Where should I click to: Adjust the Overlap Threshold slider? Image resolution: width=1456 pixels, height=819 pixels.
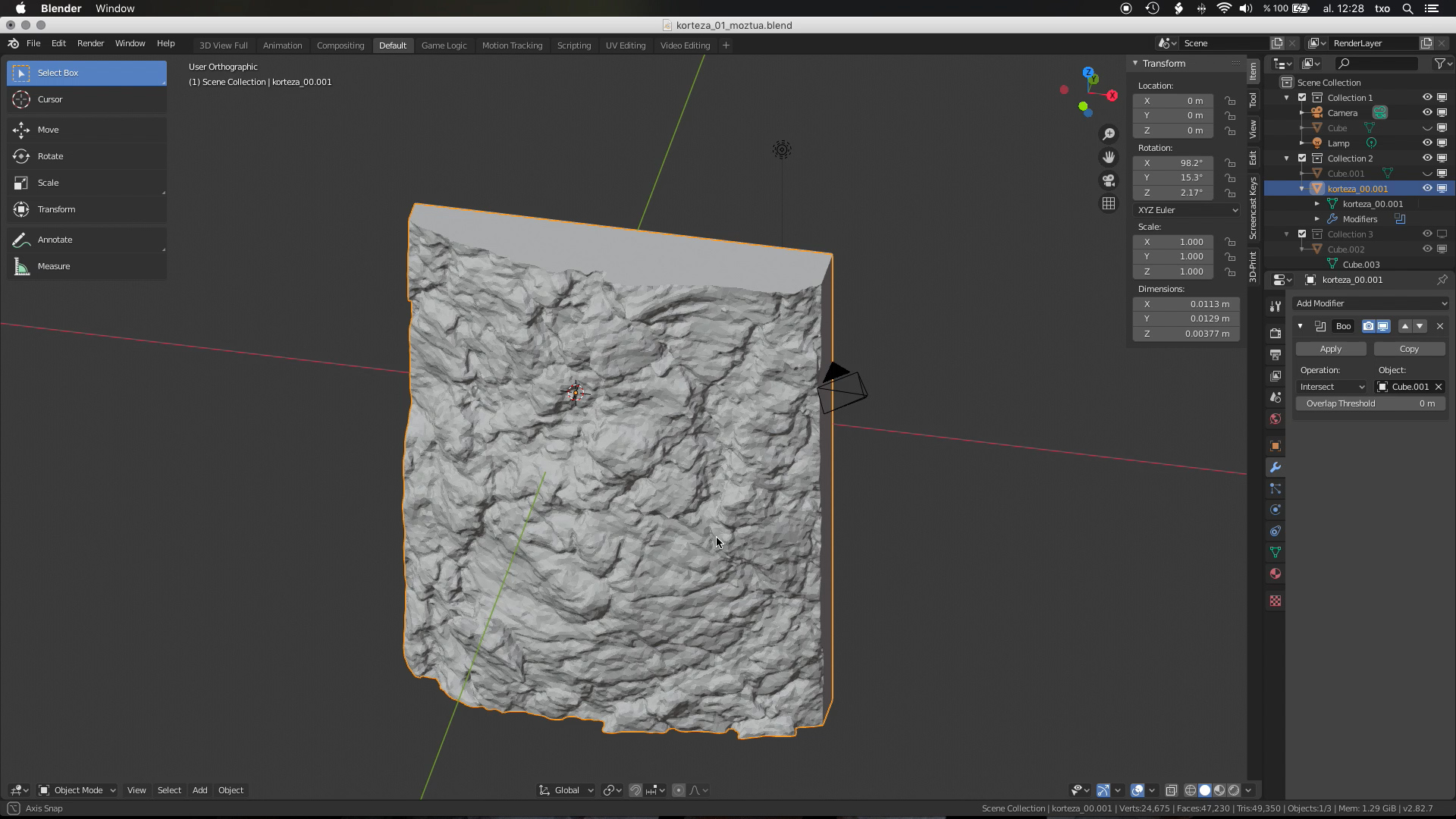coord(1370,403)
